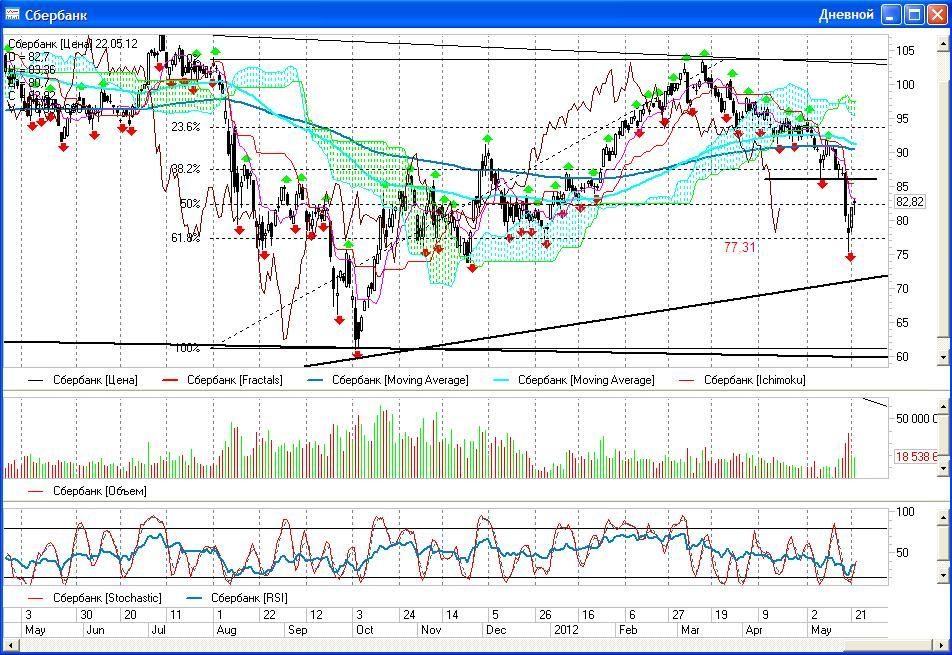
Task: Click the 2012 year label on time axis
Action: click(x=566, y=630)
